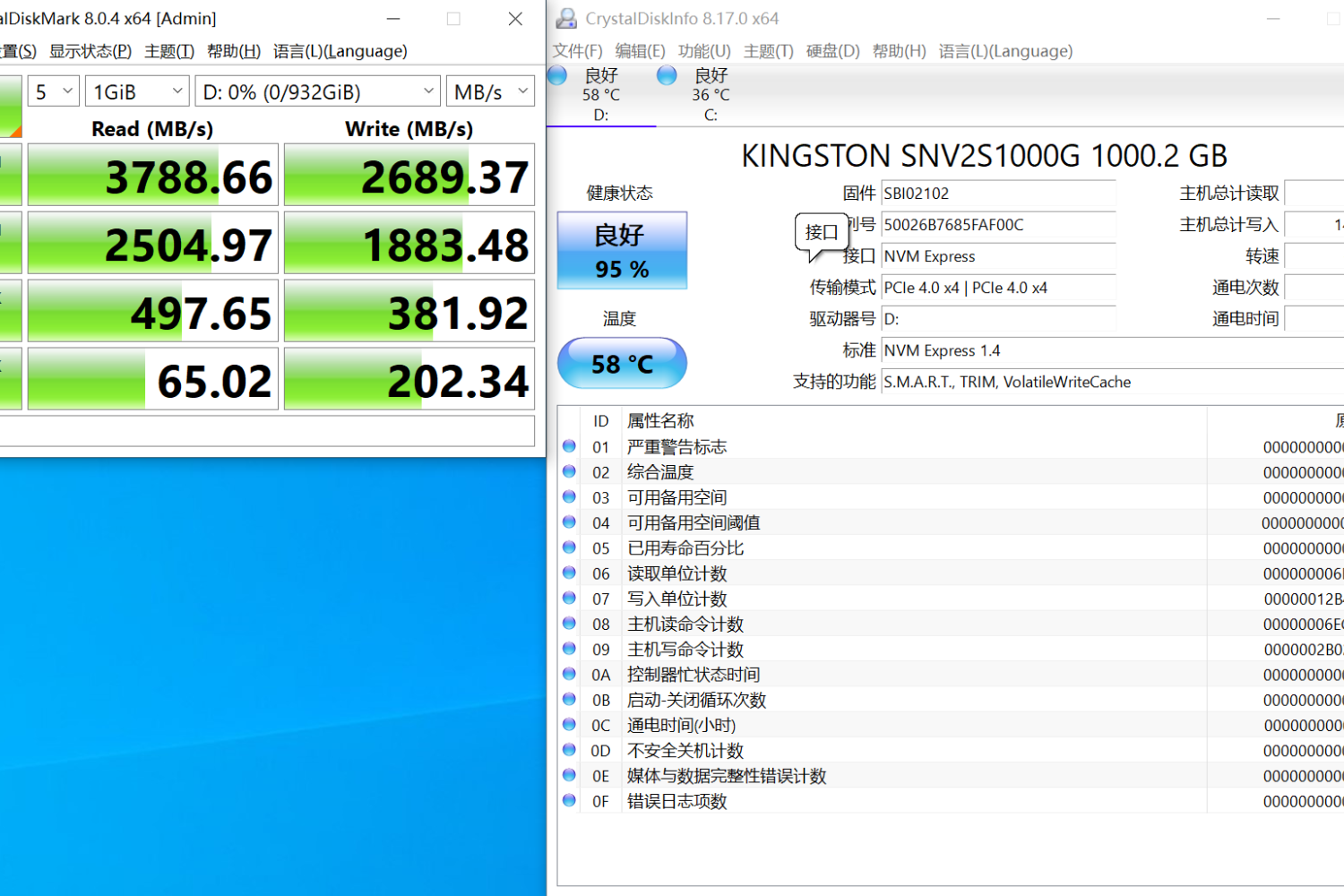Minimize the CrystalDiskMark window
Image resolution: width=1344 pixels, height=896 pixels.
pos(393,18)
